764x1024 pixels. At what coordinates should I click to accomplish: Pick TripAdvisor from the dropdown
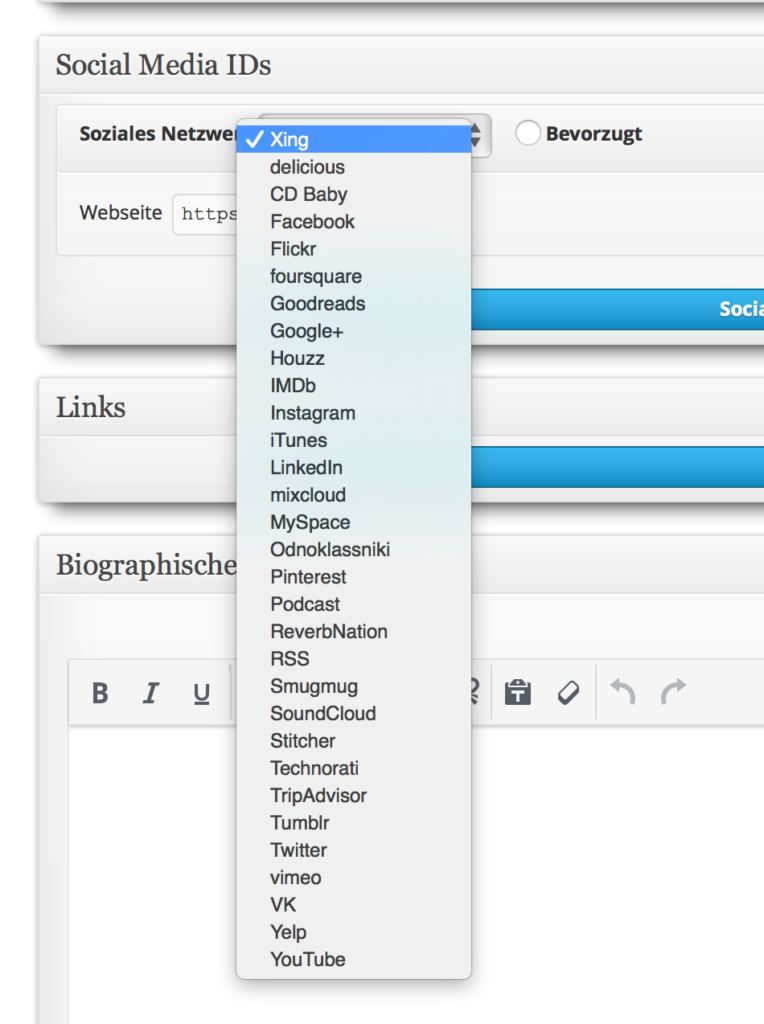coord(353,795)
